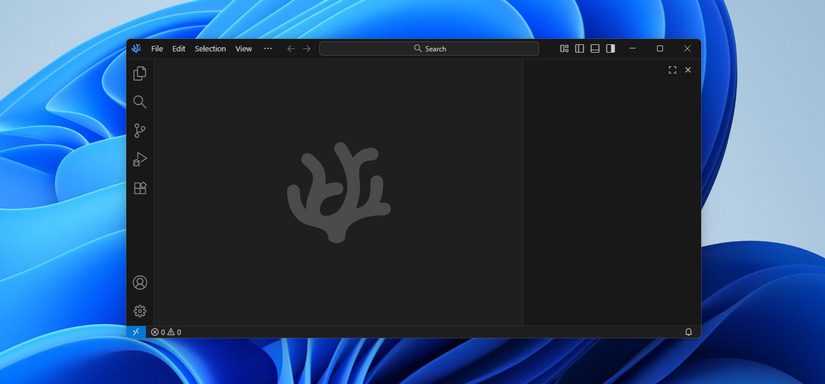Open the Edit menu
The height and width of the screenshot is (384, 825).
pos(179,48)
